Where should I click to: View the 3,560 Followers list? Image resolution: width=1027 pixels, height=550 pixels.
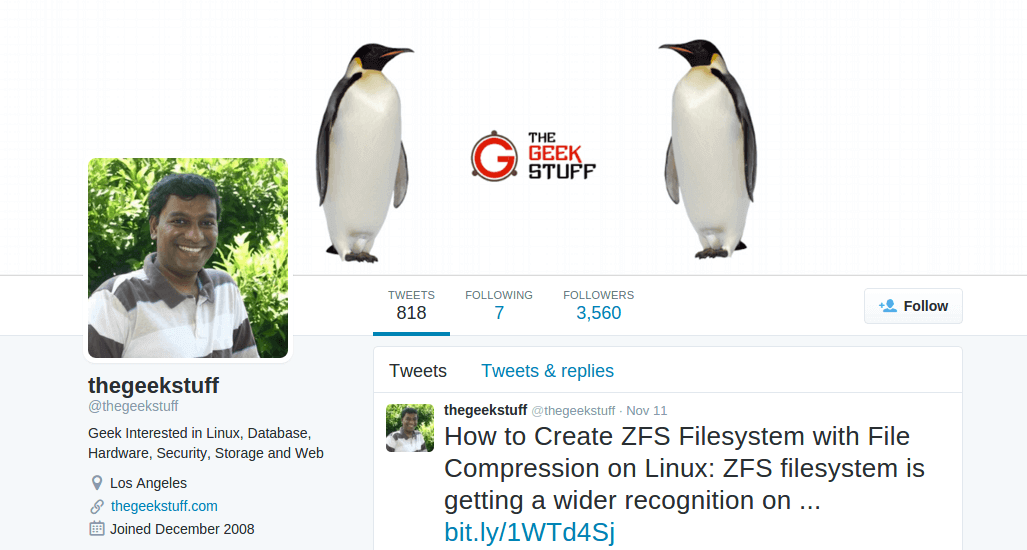pyautogui.click(x=599, y=306)
